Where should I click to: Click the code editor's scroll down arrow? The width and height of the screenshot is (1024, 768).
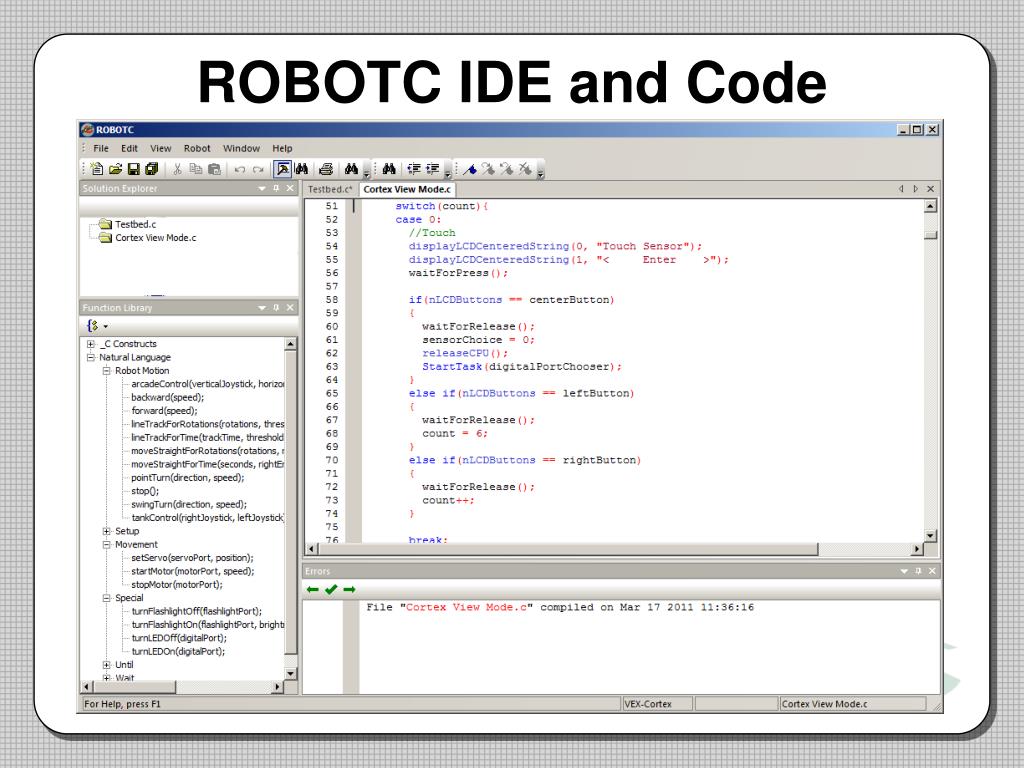click(931, 536)
